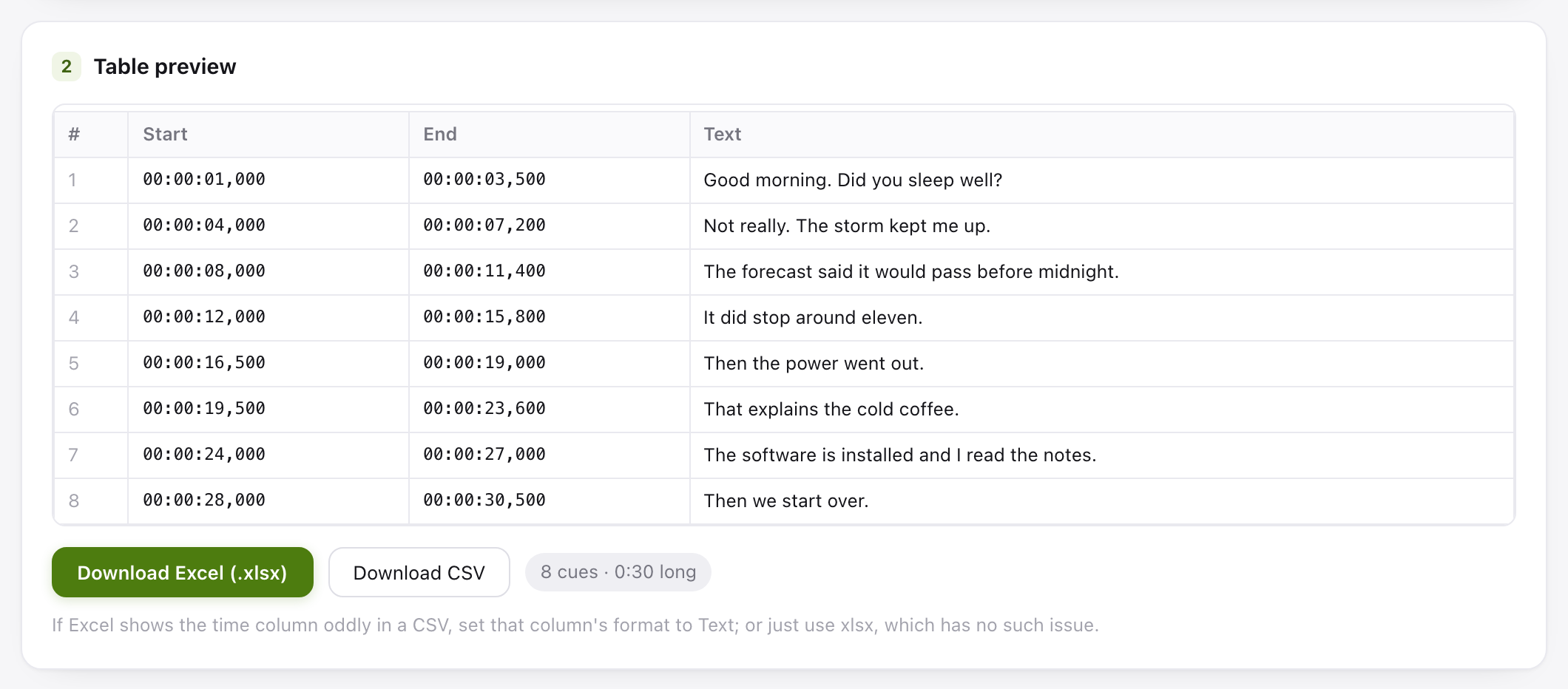Click the # column header
Viewport: 1568px width, 689px height.
[x=91, y=135]
